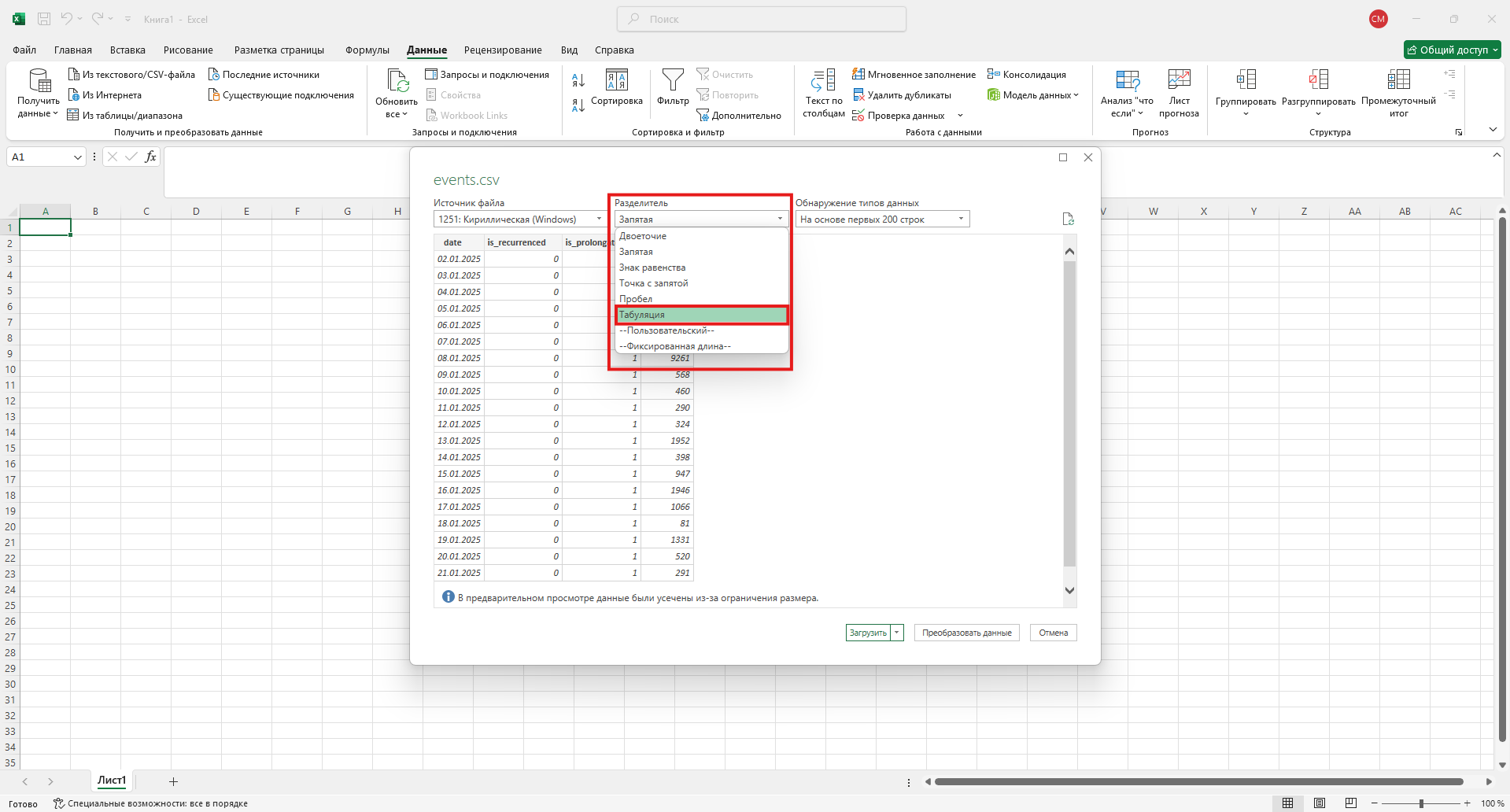
Task: Switch to Page Layout view in the status bar
Action: 1320,803
